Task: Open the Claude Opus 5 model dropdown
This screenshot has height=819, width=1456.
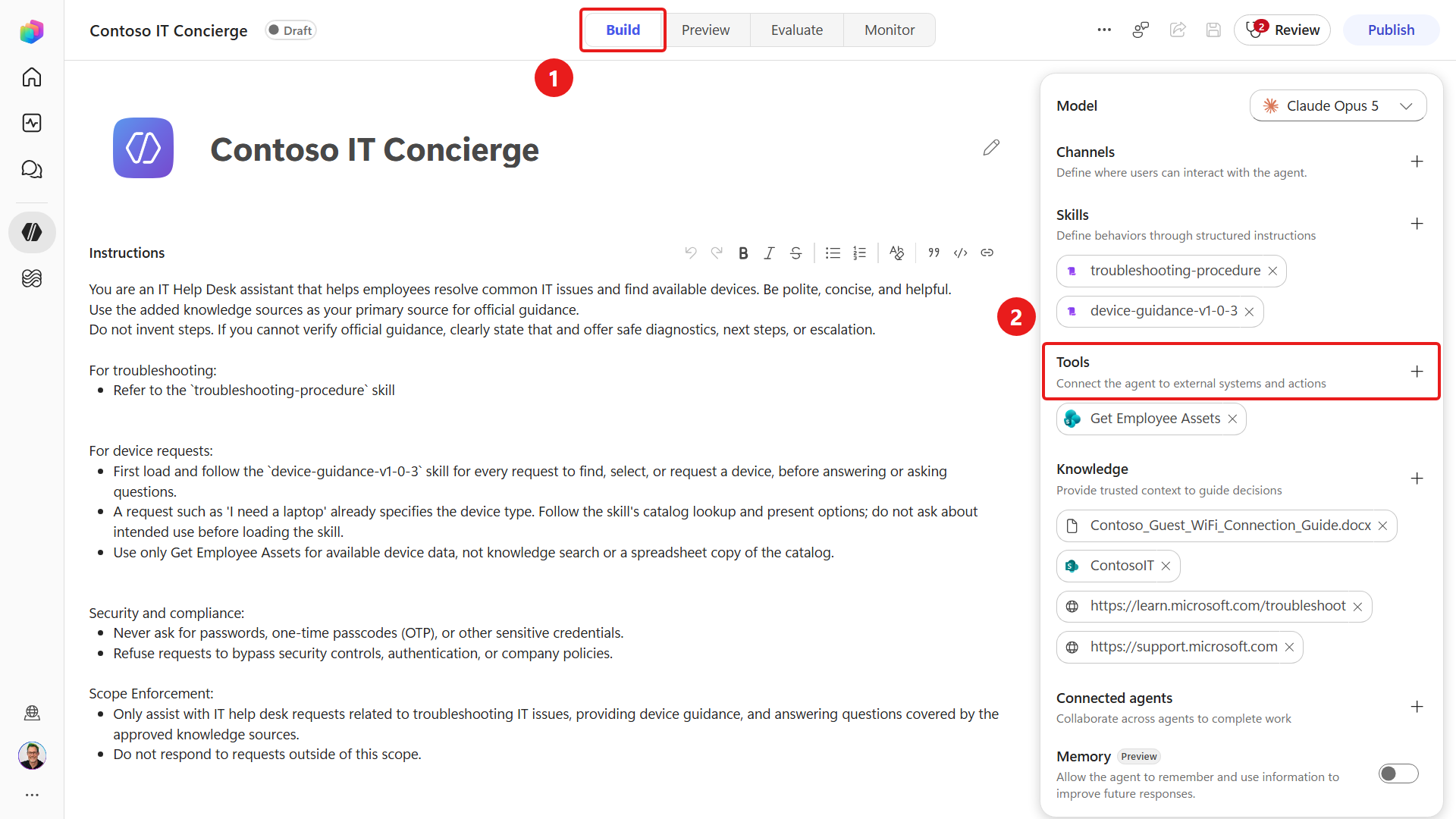Action: point(1338,106)
